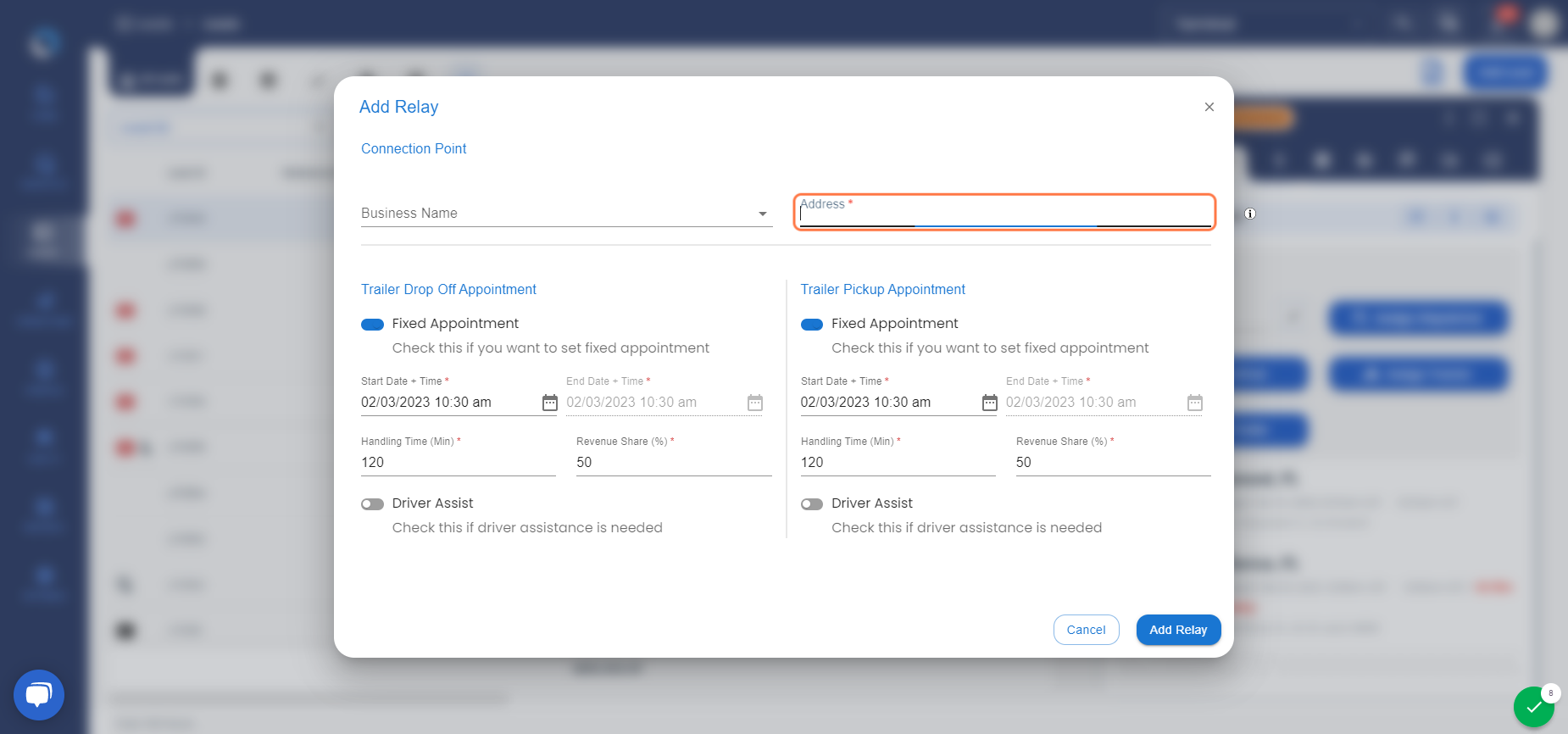Open the Business Name dropdown
Viewport: 1568px width, 734px height.
[x=566, y=214]
